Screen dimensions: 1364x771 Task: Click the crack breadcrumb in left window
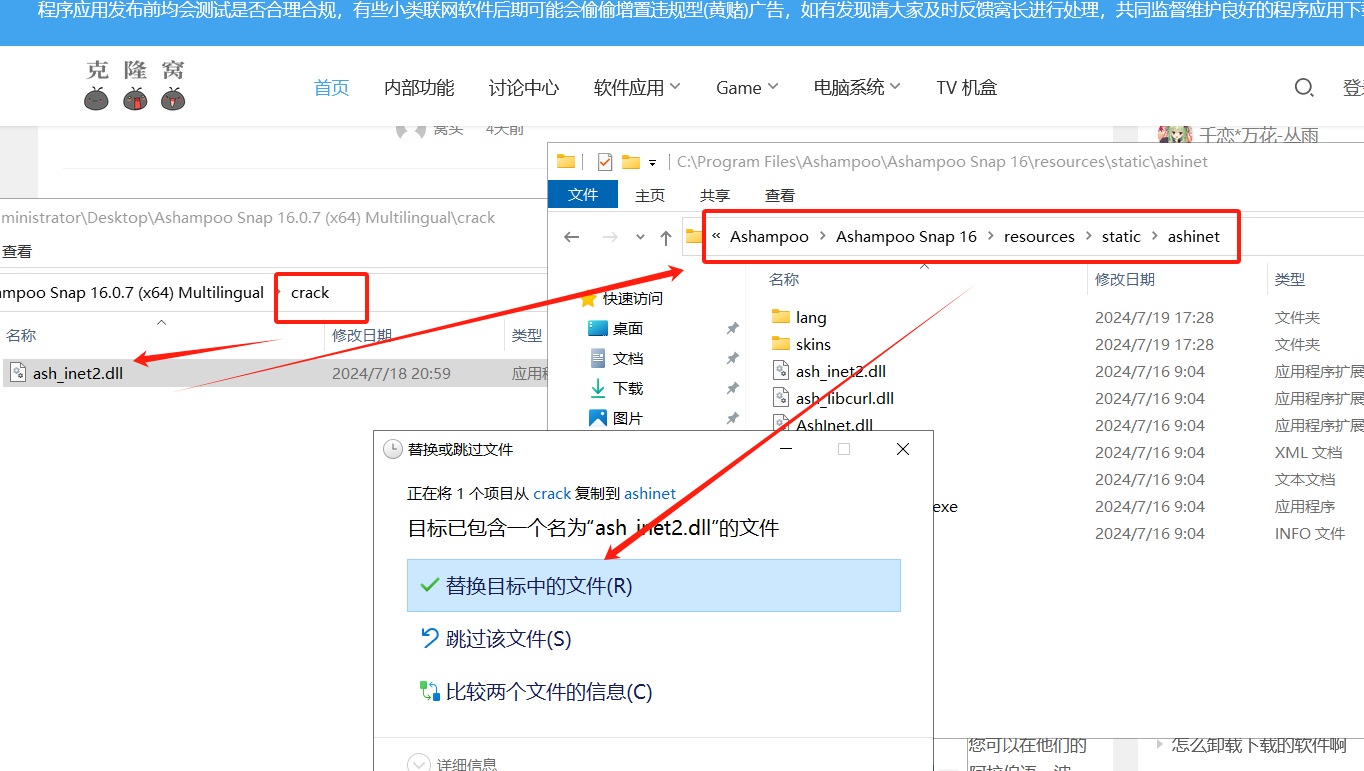pyautogui.click(x=310, y=293)
